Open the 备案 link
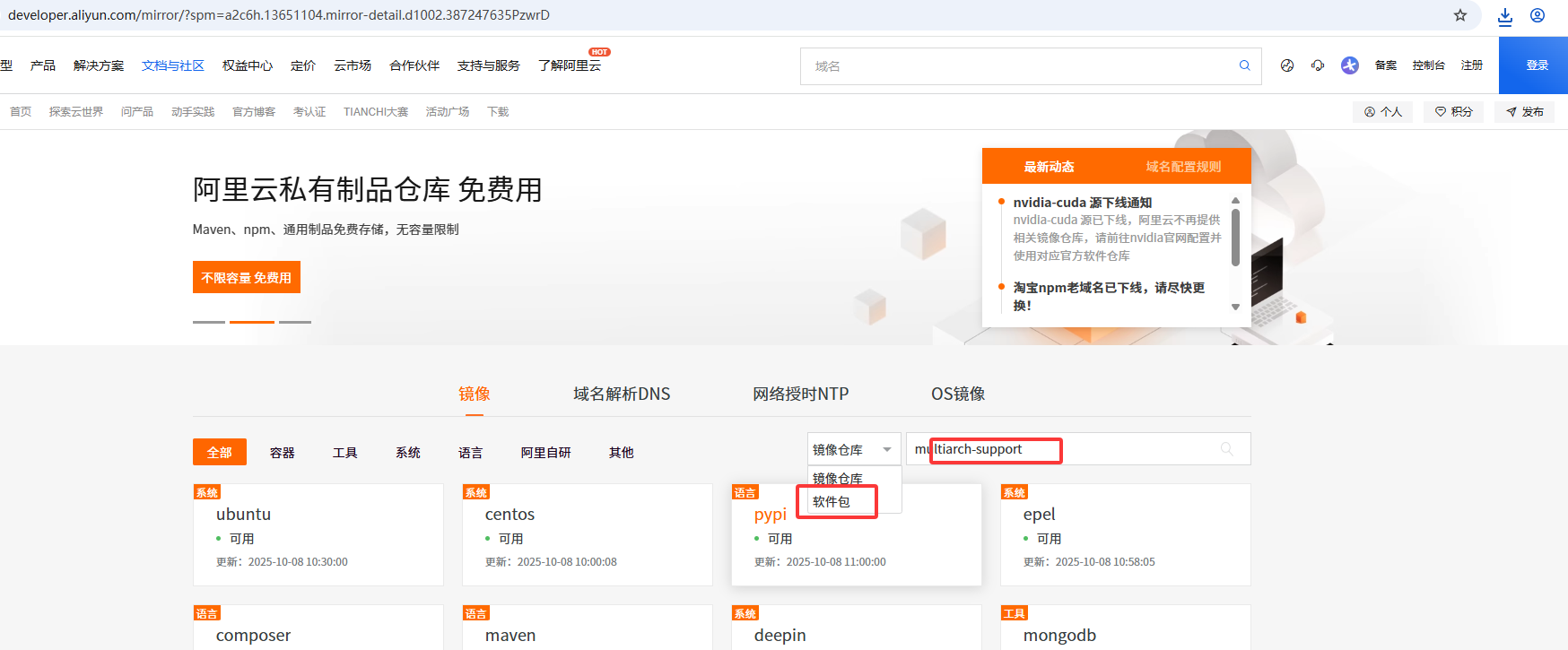1568x650 pixels. [1385, 65]
